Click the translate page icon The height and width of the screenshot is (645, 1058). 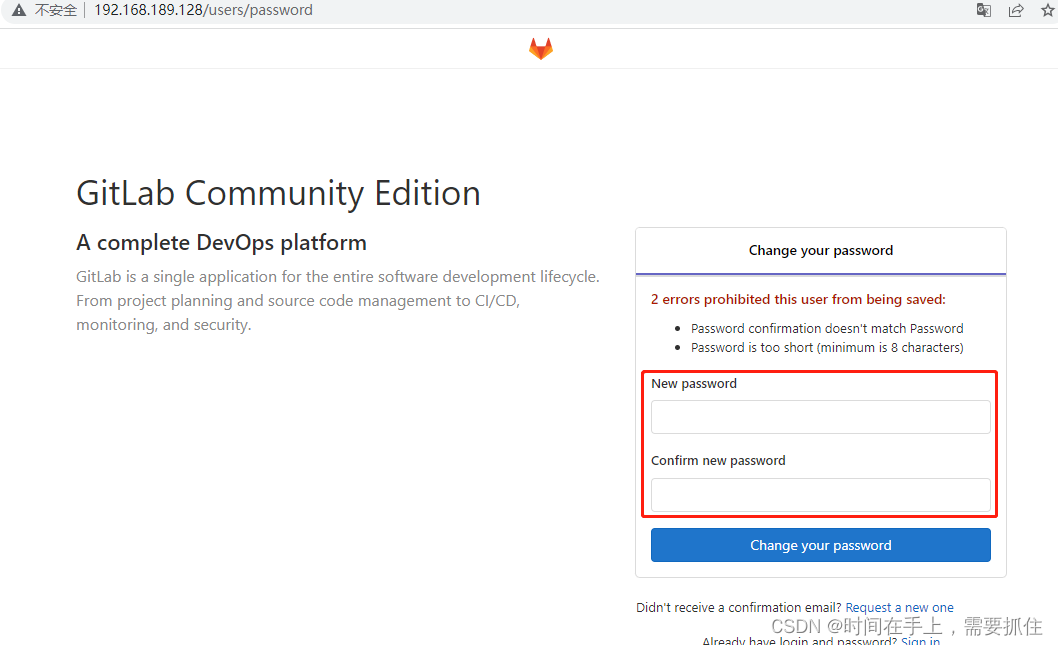(x=984, y=10)
